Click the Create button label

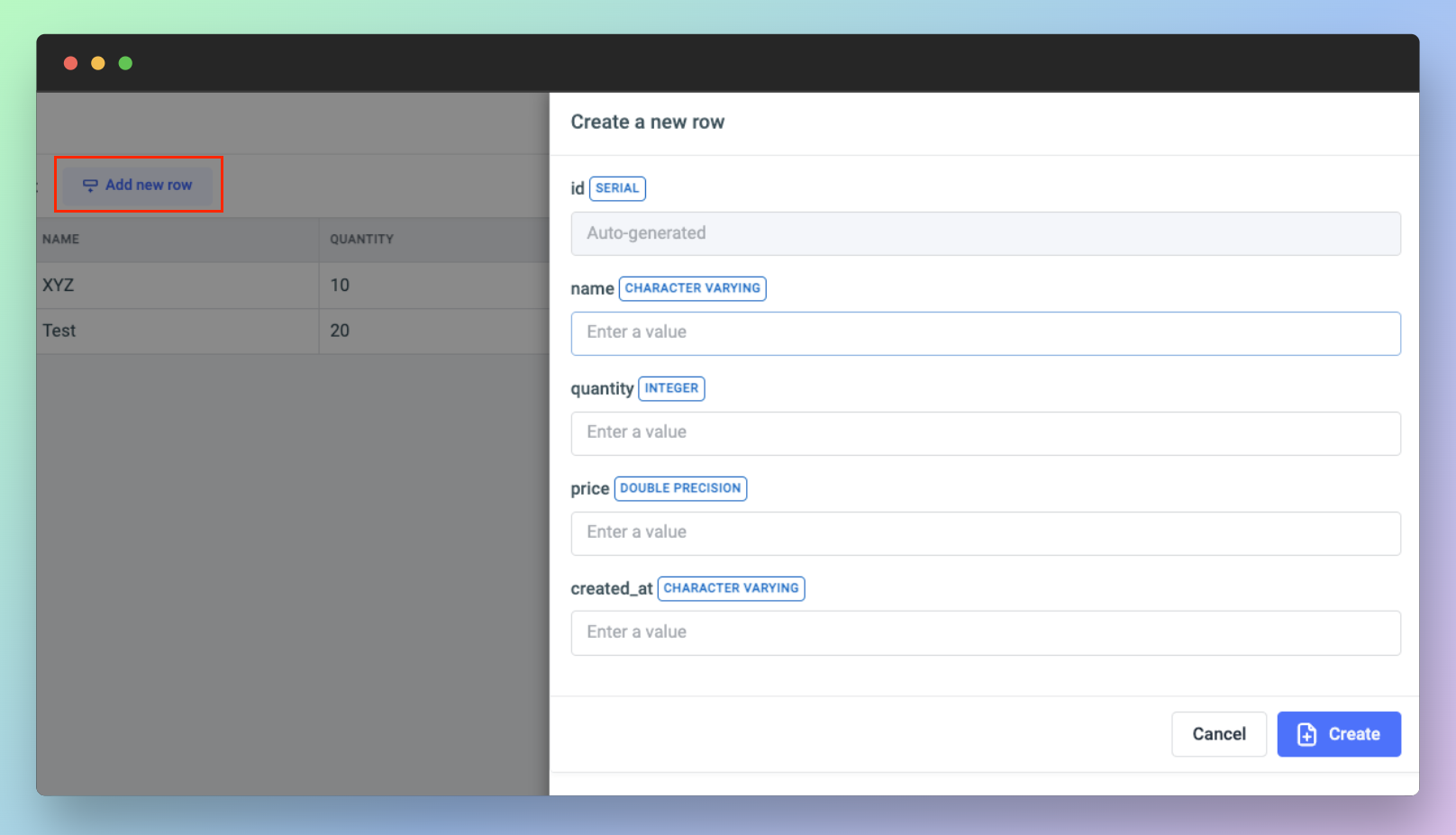1353,734
